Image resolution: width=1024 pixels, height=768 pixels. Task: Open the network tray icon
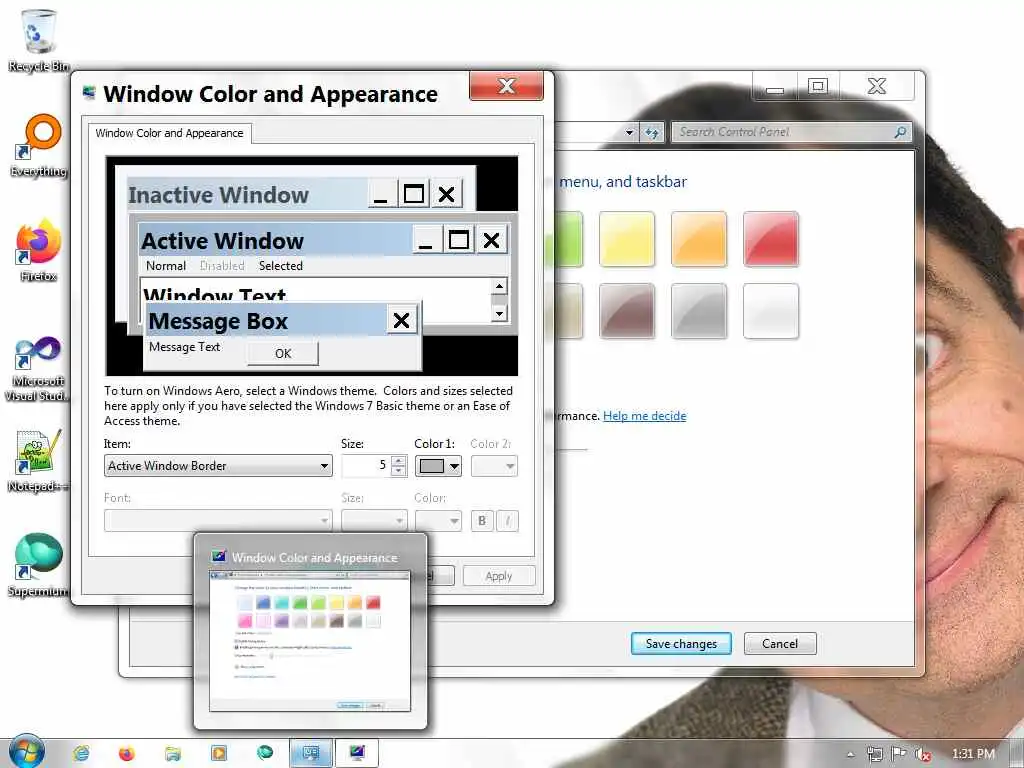(874, 754)
